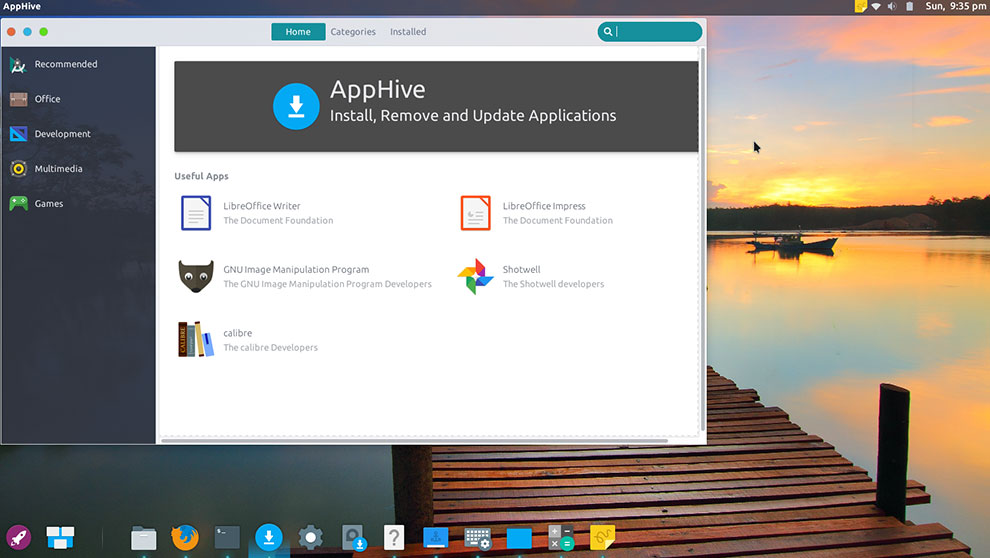Open the plain blue square icon in dock

pyautogui.click(x=519, y=538)
